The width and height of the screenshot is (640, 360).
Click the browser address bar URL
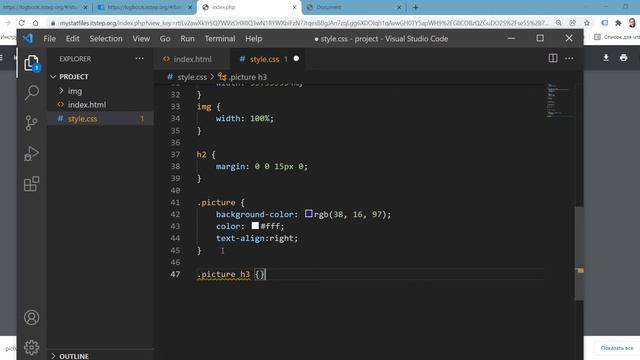[304, 23]
